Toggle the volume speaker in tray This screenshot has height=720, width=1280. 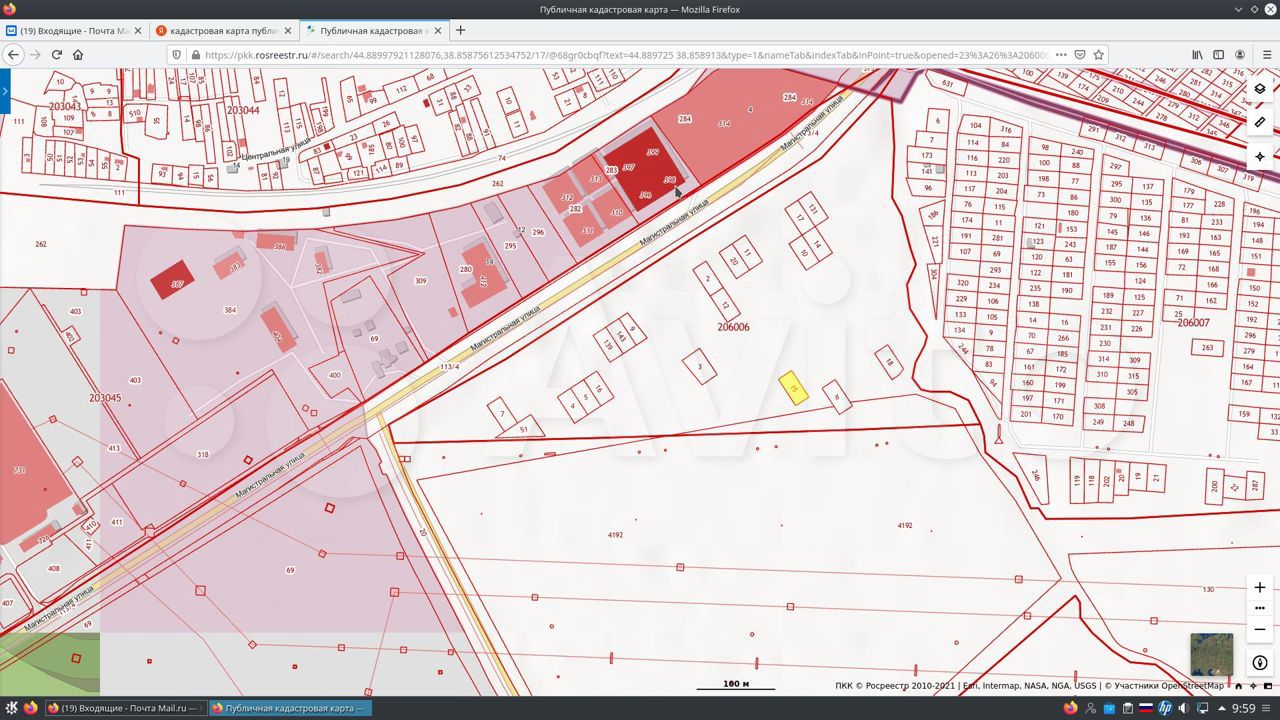pos(1184,708)
